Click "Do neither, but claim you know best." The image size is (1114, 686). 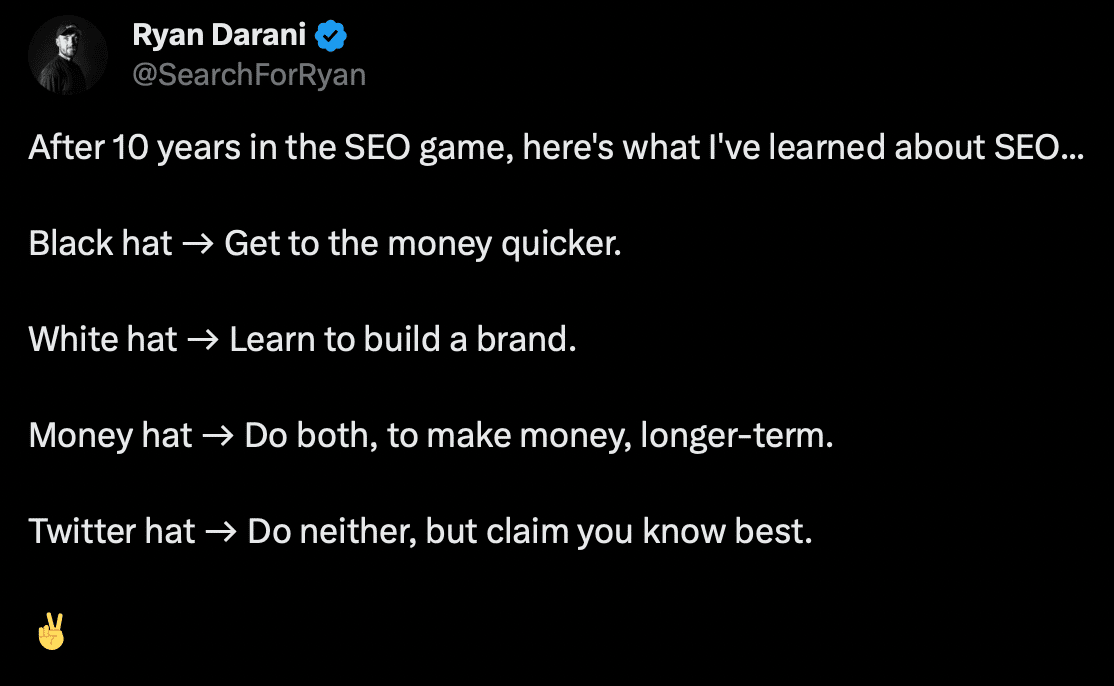[x=530, y=532]
